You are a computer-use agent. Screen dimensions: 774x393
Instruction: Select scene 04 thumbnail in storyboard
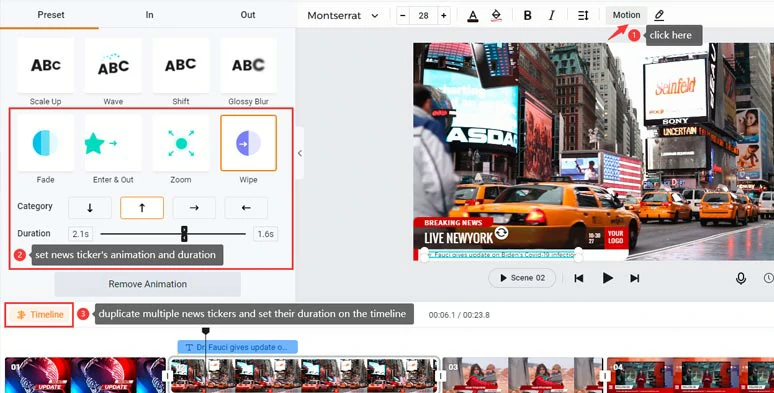coord(691,375)
